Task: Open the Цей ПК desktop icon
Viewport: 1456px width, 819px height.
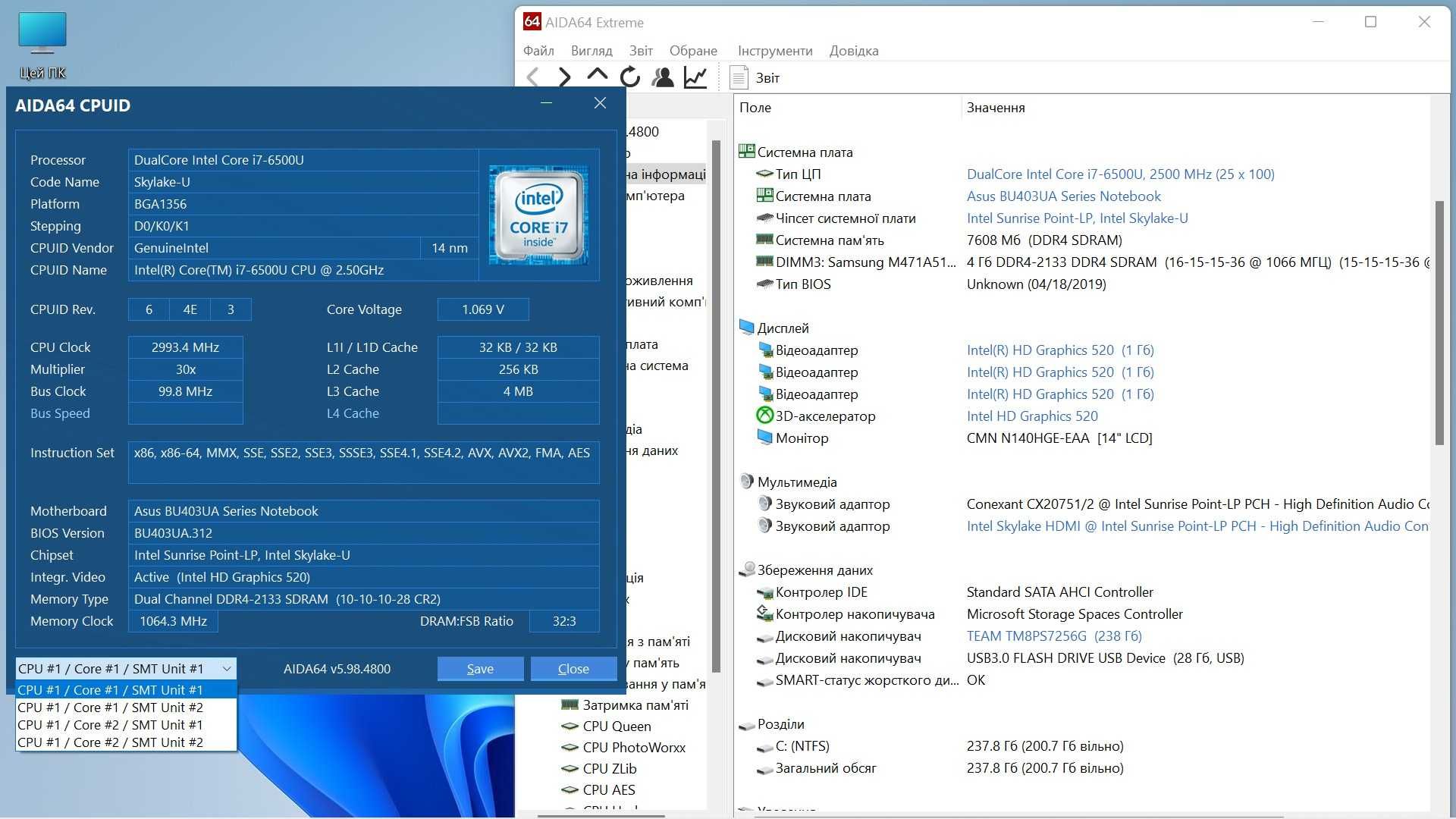Action: [42, 45]
